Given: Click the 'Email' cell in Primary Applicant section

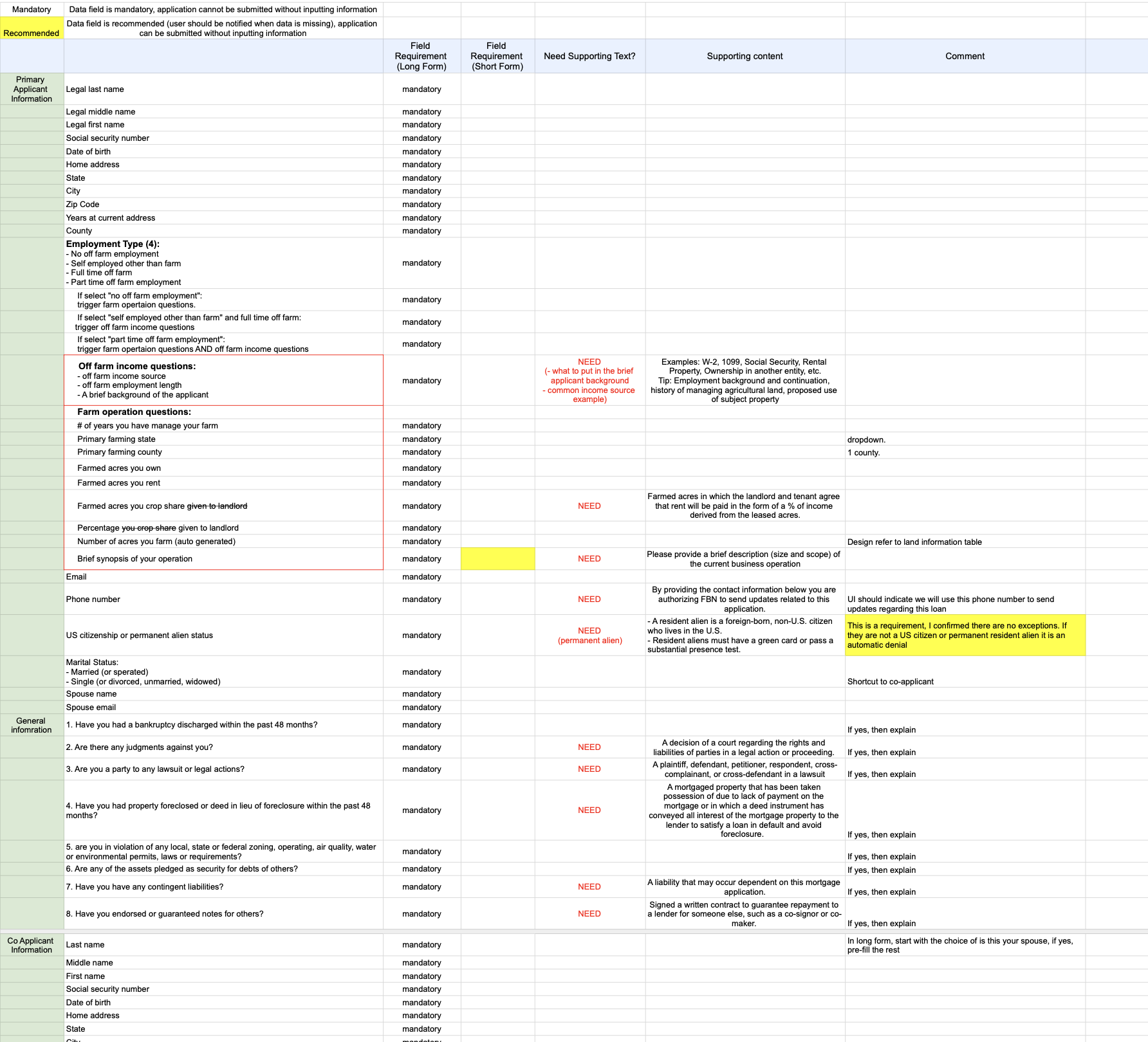Looking at the screenshot, I should (x=223, y=577).
